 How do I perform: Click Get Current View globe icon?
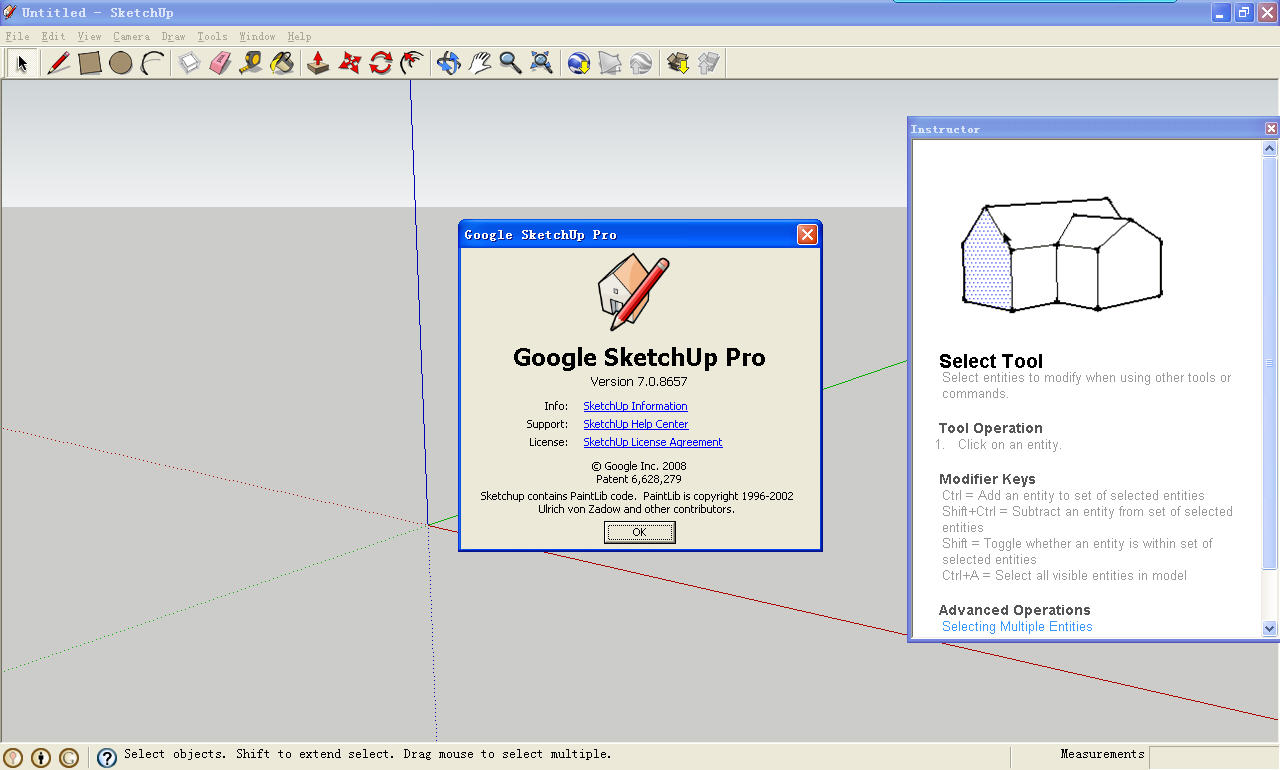pos(578,63)
